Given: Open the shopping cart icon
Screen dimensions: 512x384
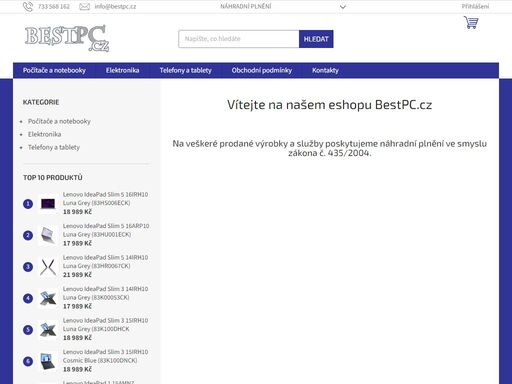Looking at the screenshot, I should click(x=471, y=22).
